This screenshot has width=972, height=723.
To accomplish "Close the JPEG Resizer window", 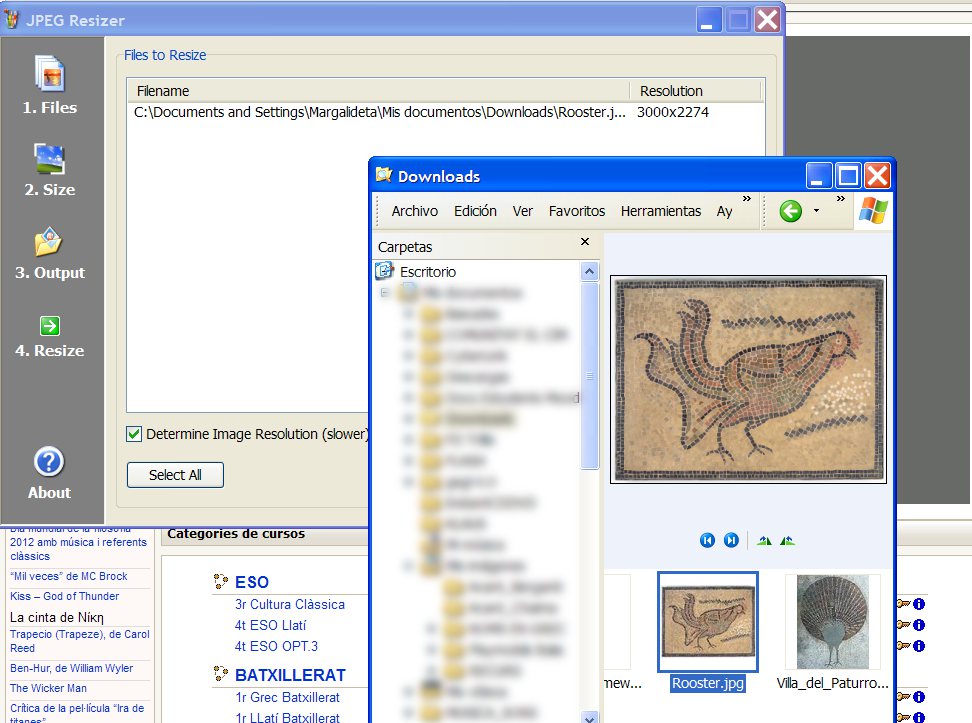I will pyautogui.click(x=767, y=19).
